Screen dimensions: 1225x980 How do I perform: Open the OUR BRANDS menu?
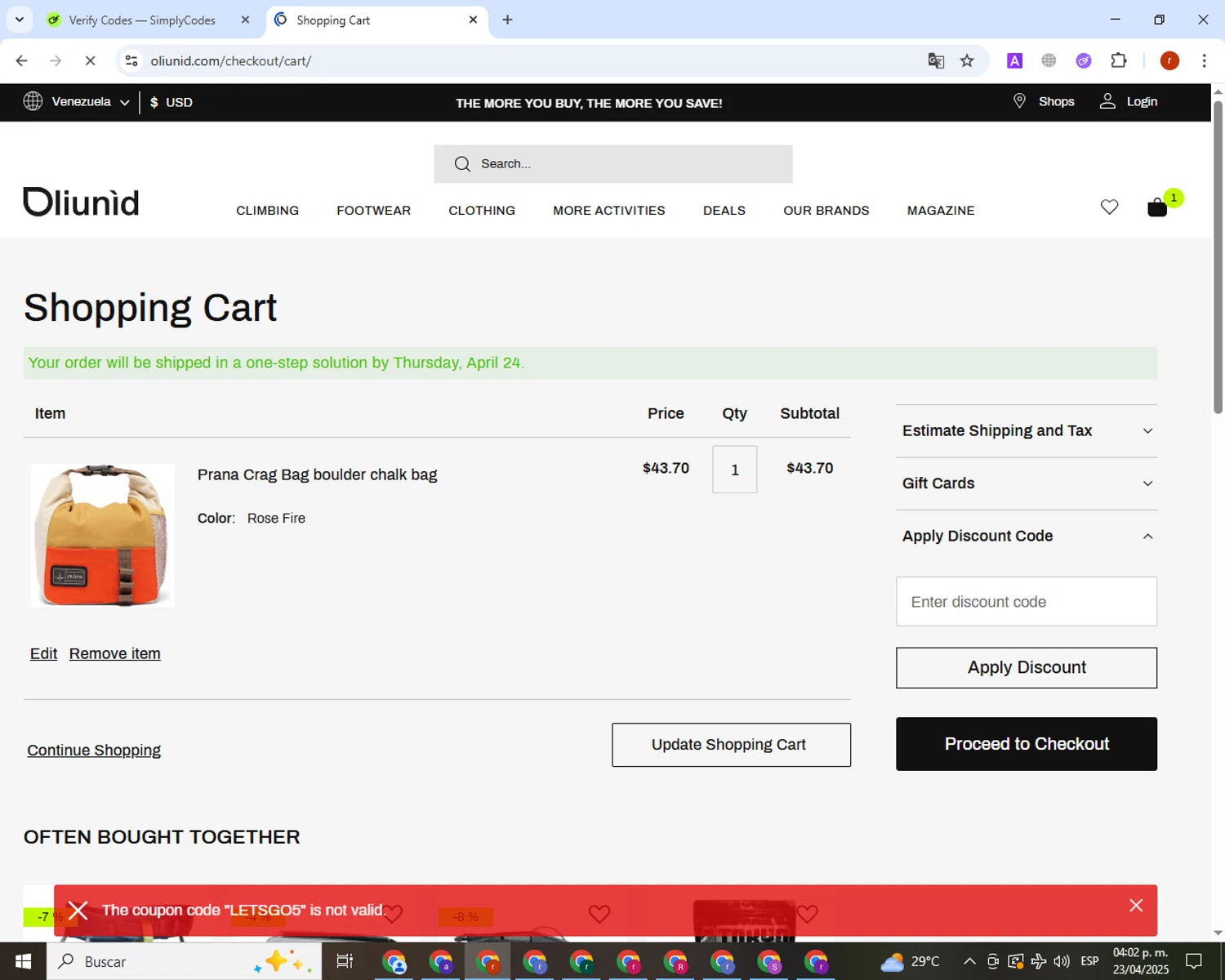pos(826,211)
